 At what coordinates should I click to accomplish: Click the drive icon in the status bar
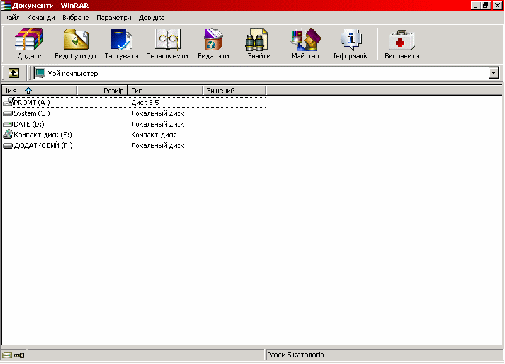pyautogui.click(x=7, y=355)
